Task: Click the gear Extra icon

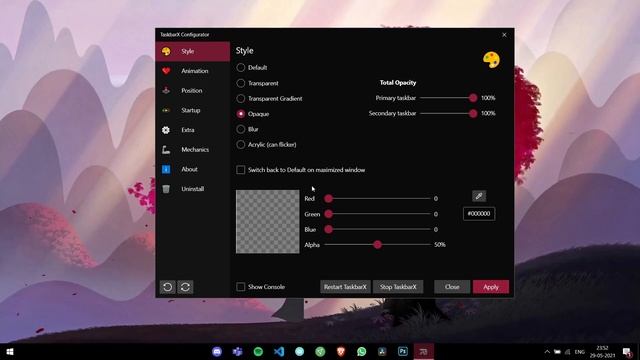Action: pyautogui.click(x=166, y=130)
